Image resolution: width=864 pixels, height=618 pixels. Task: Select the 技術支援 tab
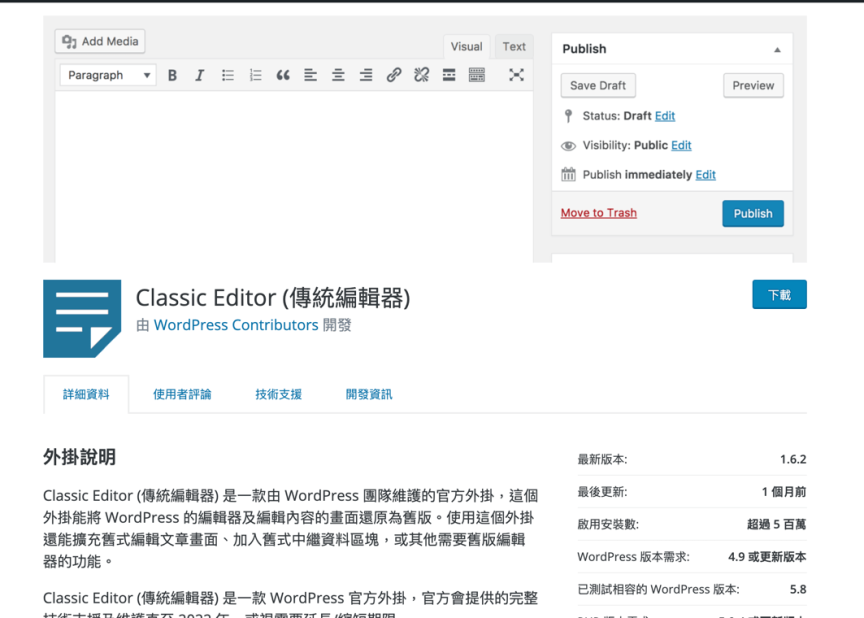click(x=278, y=394)
